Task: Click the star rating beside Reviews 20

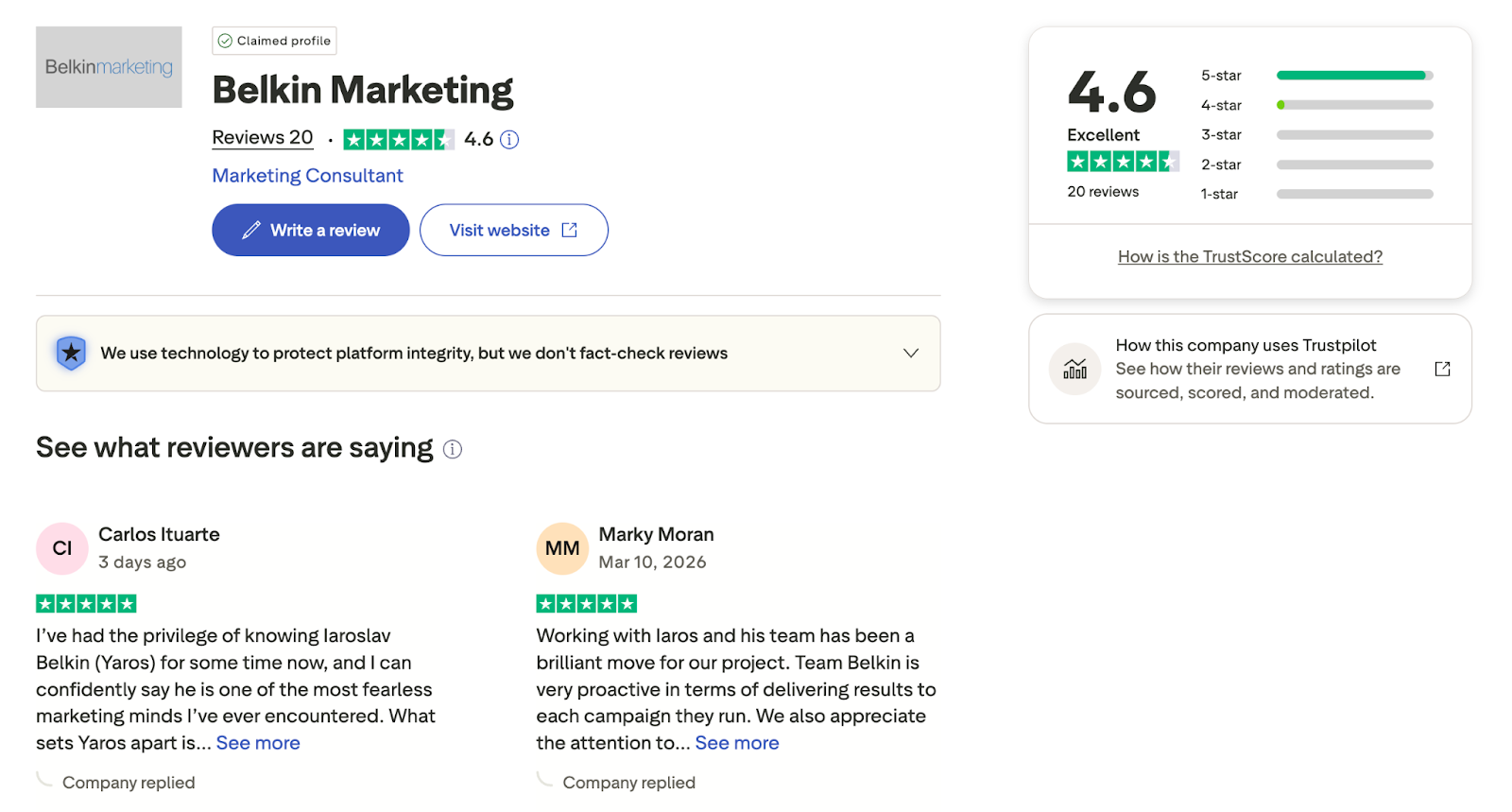Action: click(x=399, y=139)
